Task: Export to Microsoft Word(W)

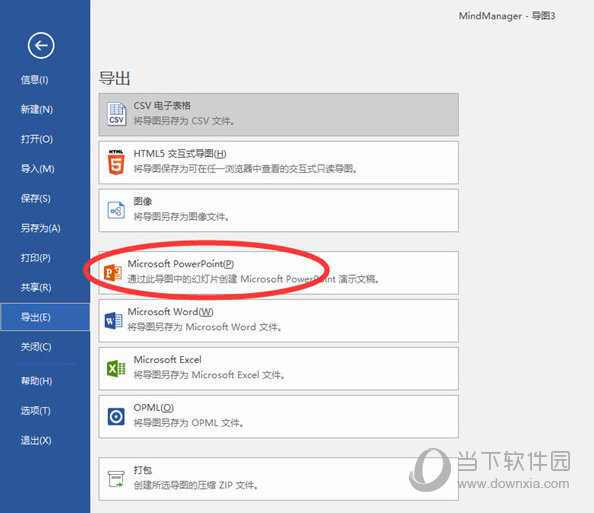Action: (278, 321)
